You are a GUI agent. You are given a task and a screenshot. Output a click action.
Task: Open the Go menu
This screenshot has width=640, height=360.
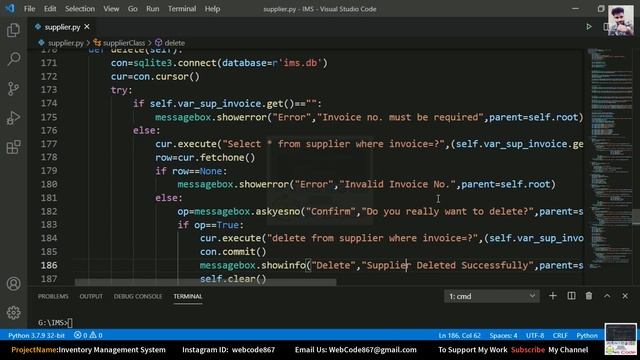tap(133, 9)
